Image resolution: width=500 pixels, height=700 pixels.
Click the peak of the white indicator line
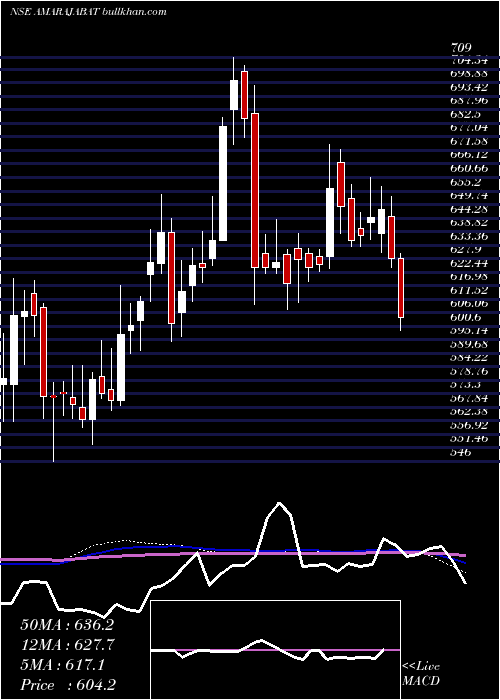click(x=279, y=503)
